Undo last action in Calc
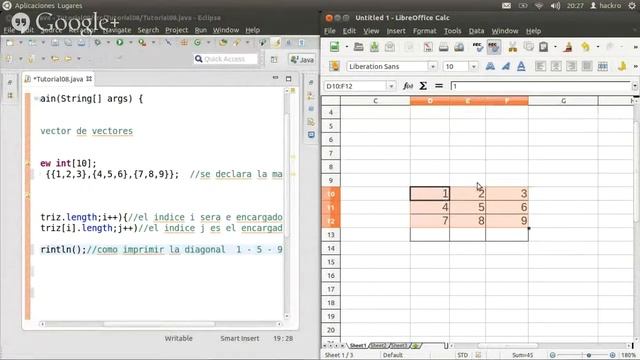Viewport: 640px width, 360px height. click(x=586, y=47)
